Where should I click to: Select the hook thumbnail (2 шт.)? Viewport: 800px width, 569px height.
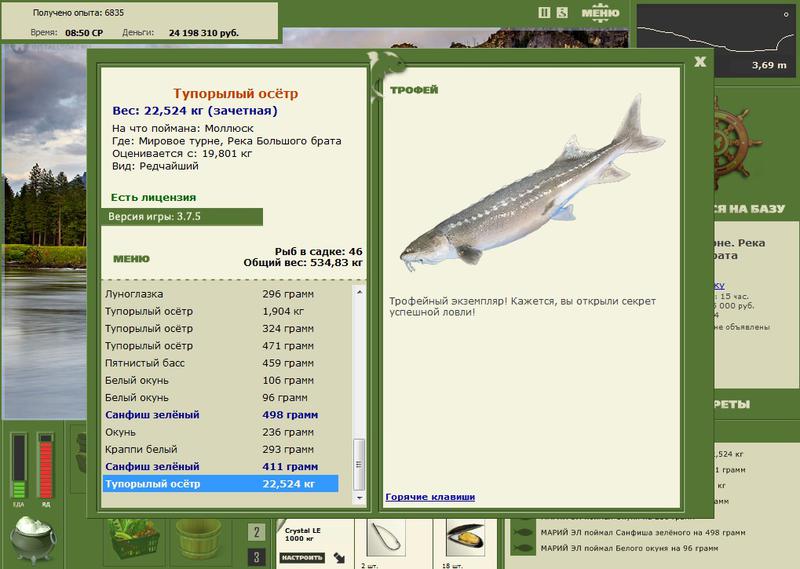click(386, 539)
